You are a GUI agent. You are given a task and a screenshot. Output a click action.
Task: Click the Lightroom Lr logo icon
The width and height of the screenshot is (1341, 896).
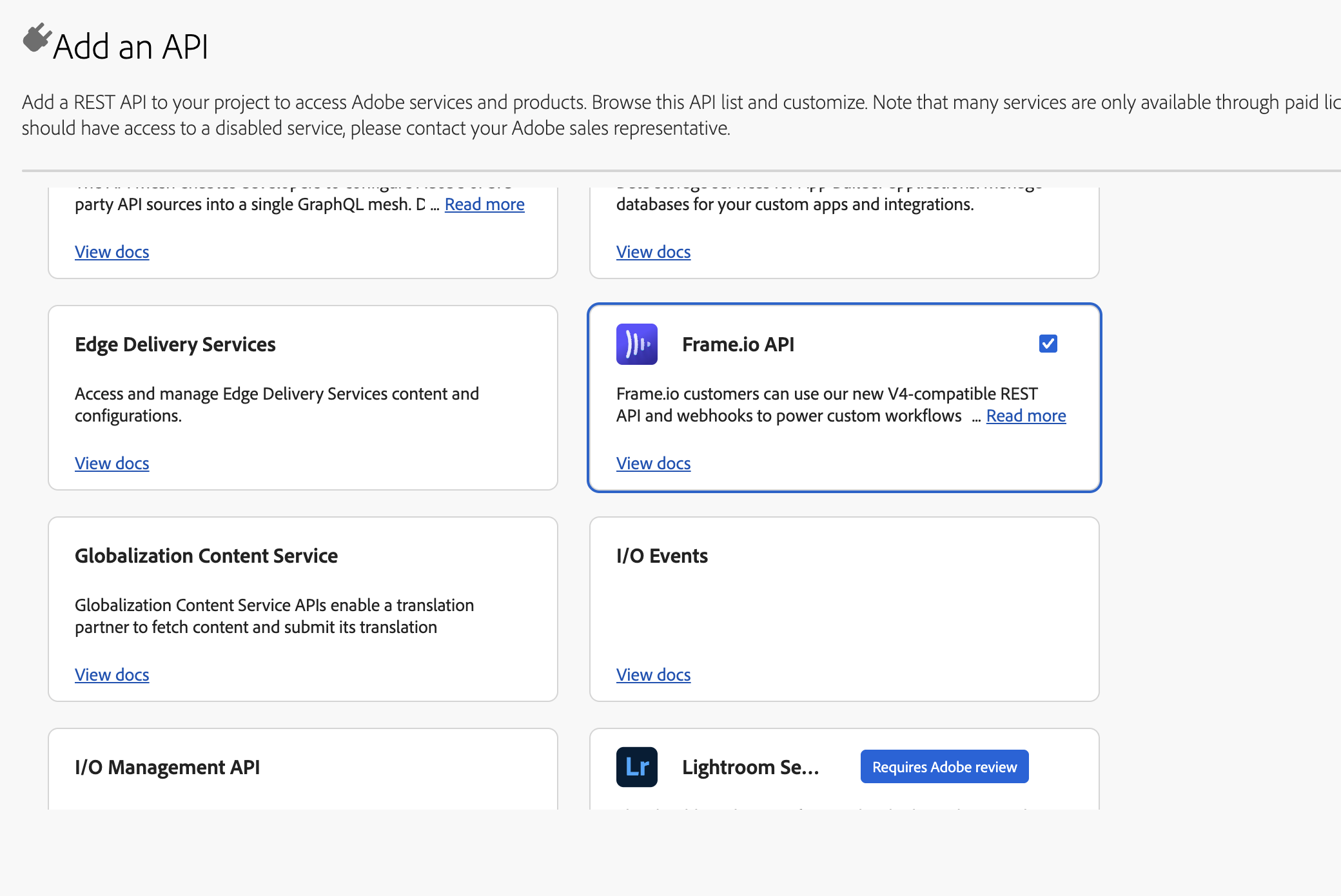[x=636, y=767]
